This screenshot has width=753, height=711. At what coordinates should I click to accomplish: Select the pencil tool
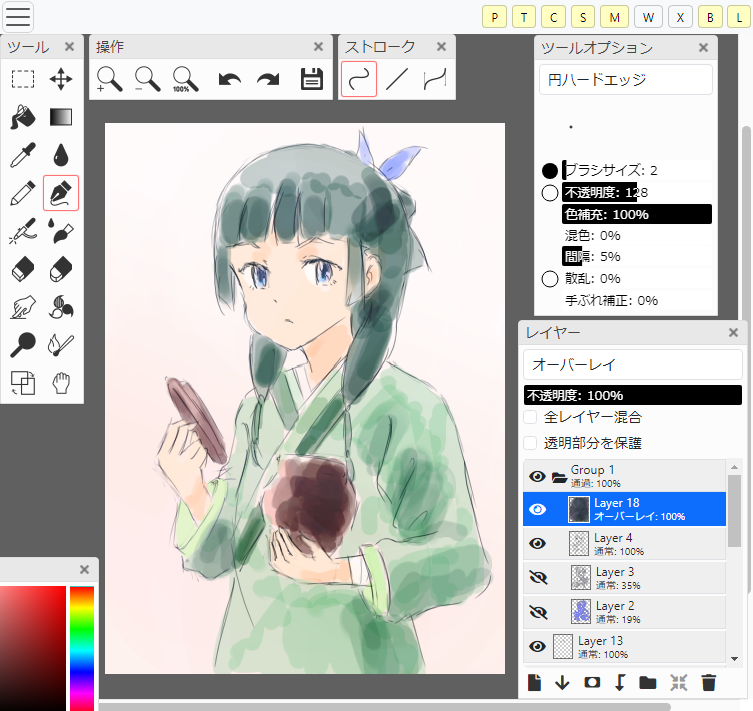coord(23,193)
